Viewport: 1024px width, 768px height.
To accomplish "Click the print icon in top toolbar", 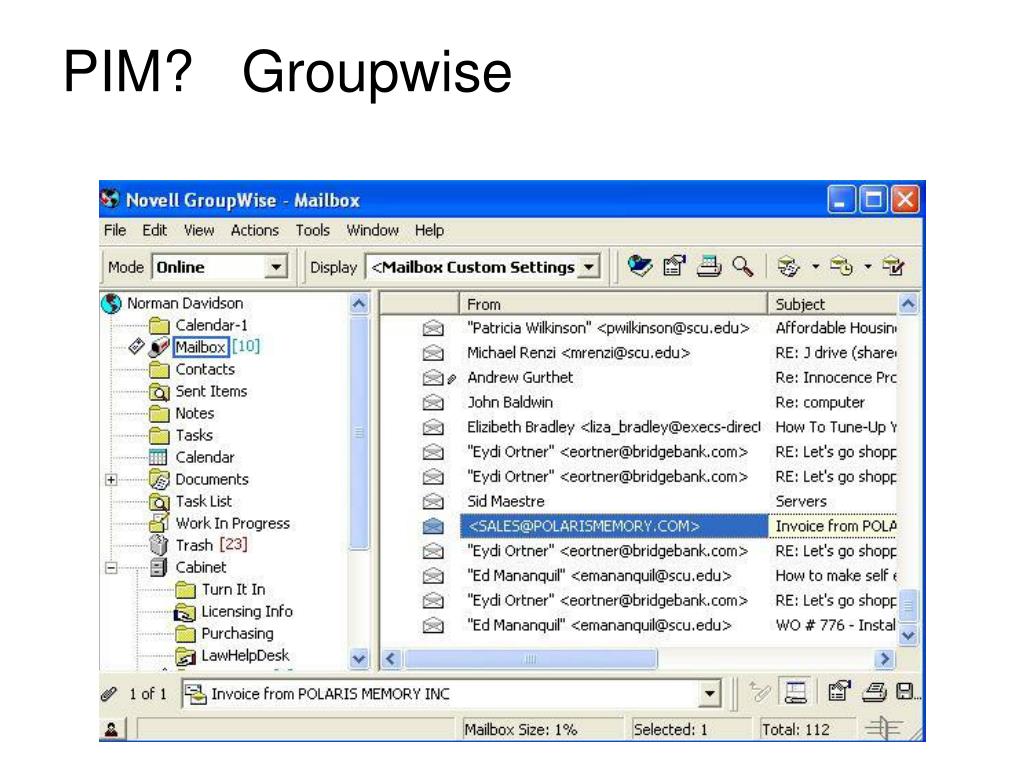I will pyautogui.click(x=709, y=266).
